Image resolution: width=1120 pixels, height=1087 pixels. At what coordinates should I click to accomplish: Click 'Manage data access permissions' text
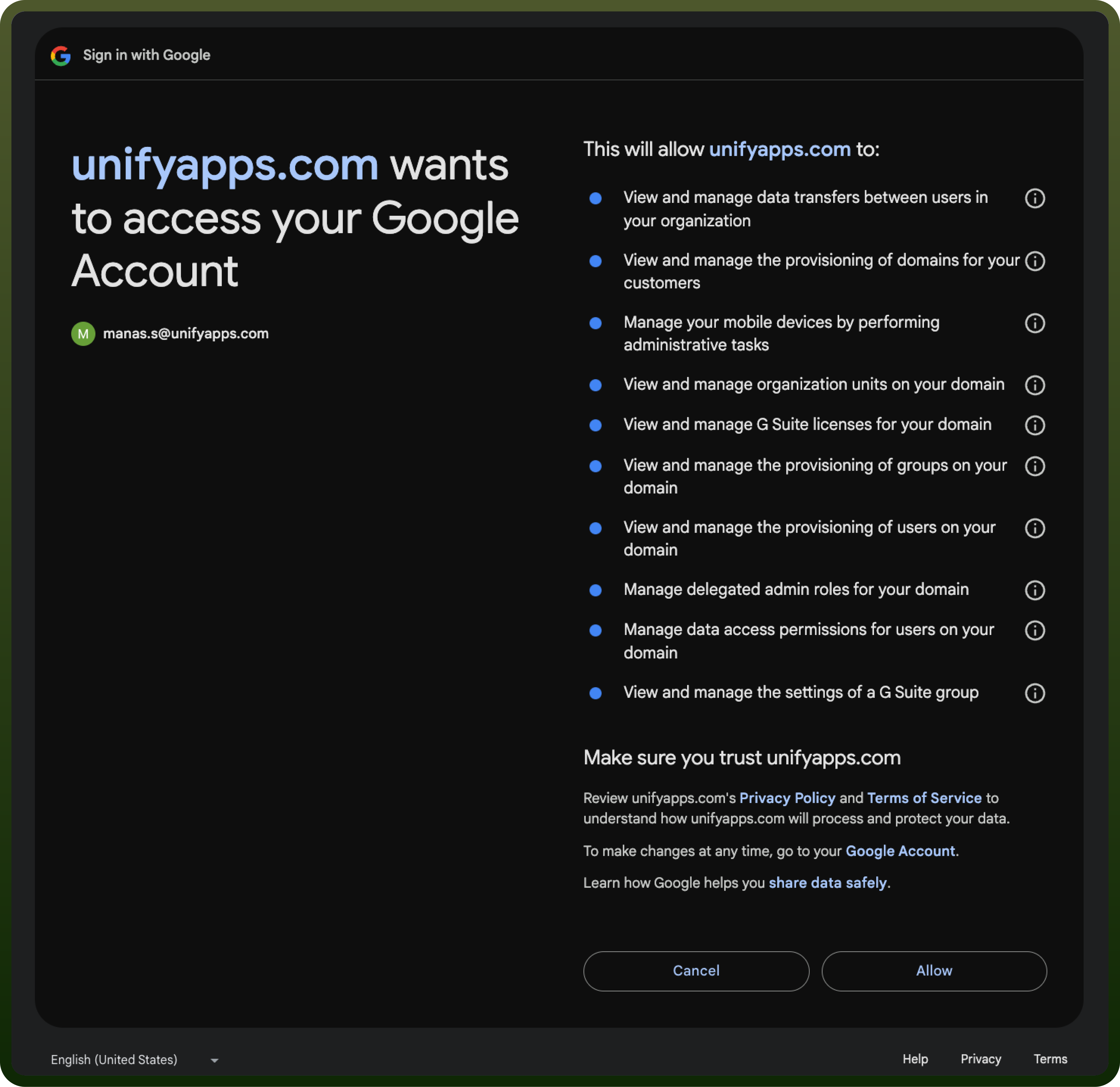[x=809, y=641]
